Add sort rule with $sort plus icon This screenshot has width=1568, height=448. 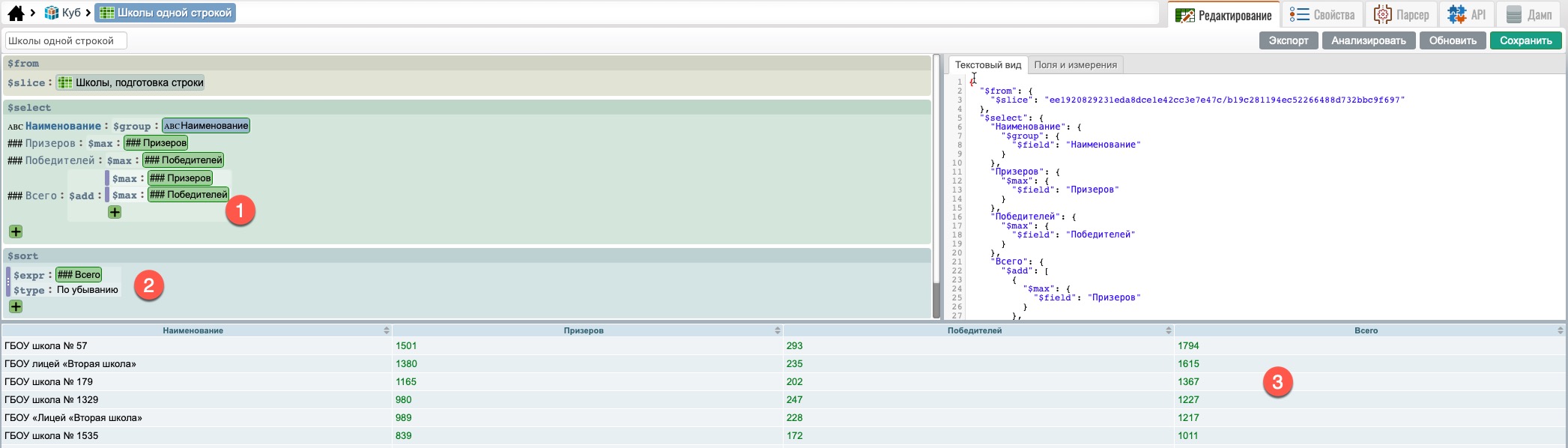(16, 306)
